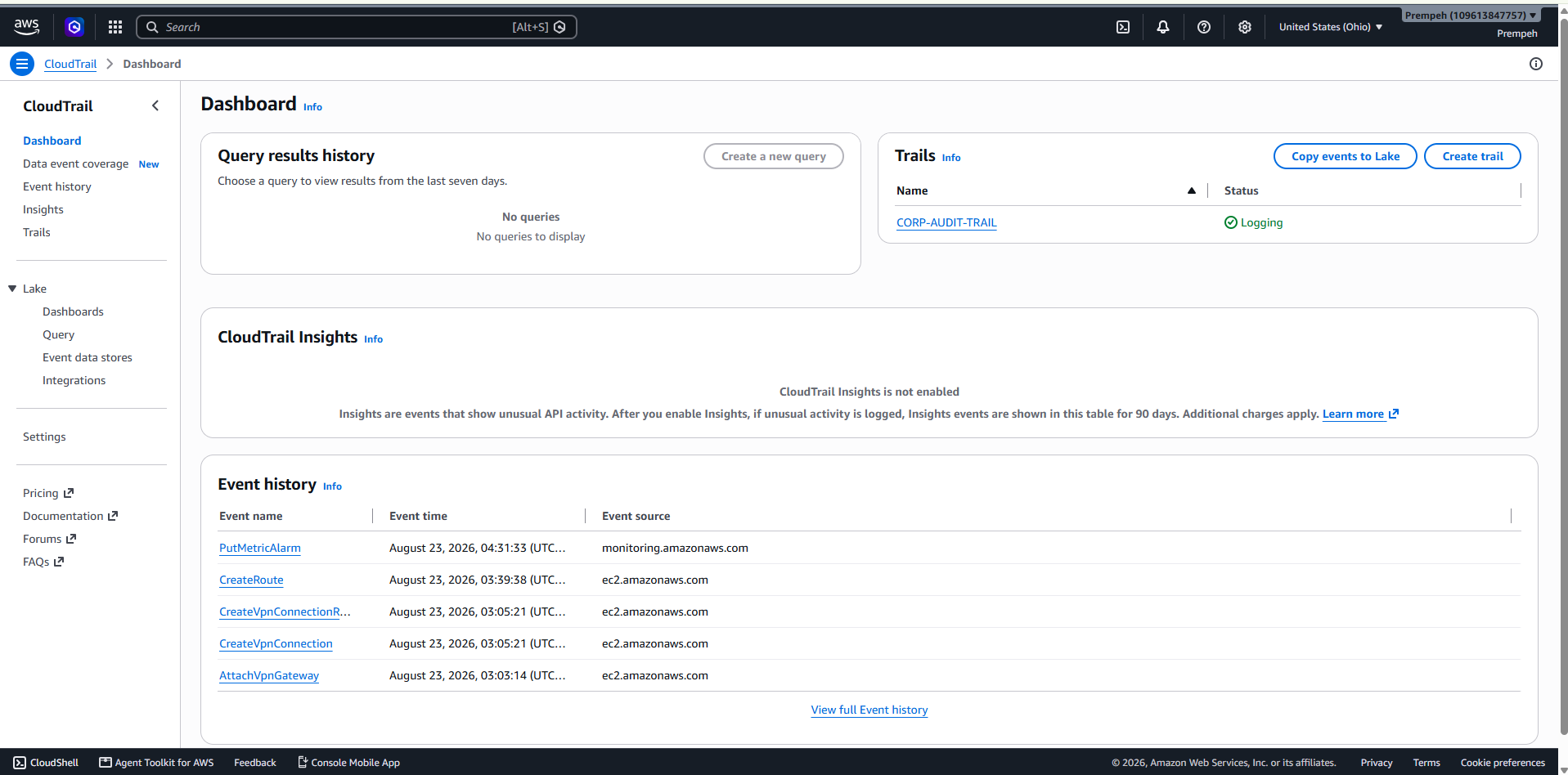Open Lake Dashboards in side navigation
The image size is (1568, 775).
point(73,311)
